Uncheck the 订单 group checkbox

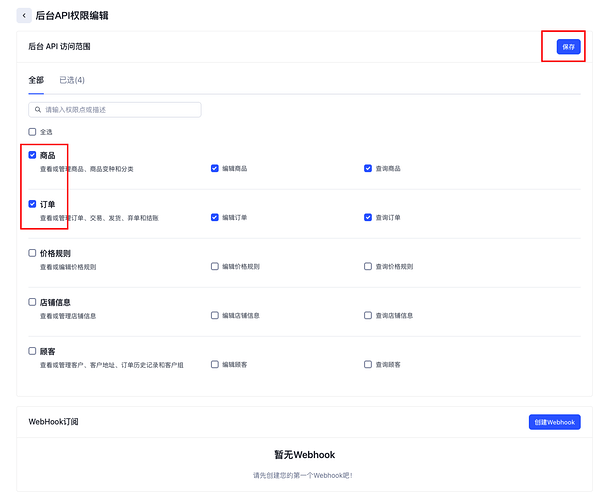(32, 204)
